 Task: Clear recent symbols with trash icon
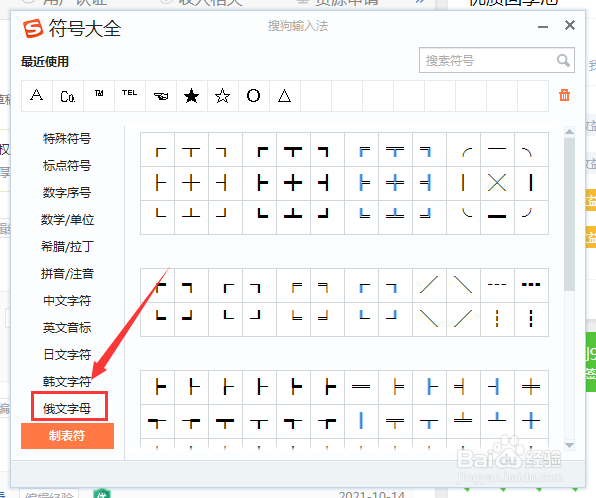pyautogui.click(x=564, y=95)
